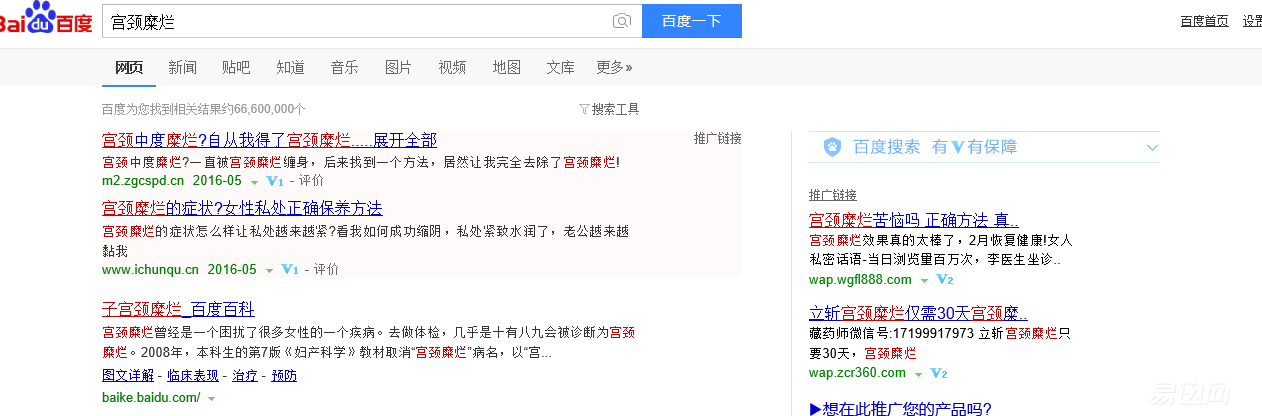Open 预防 sublink
Image resolution: width=1262 pixels, height=416 pixels.
(284, 375)
